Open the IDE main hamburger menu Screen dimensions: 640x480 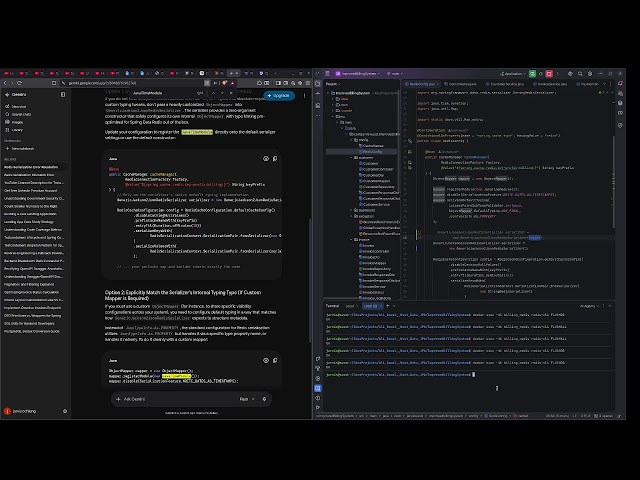(327, 73)
